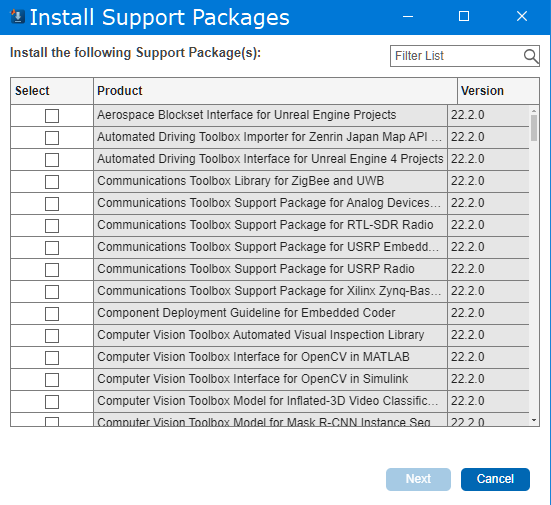The width and height of the screenshot is (551, 505).
Task: Check the USRP Radio support package box
Action: 52,270
